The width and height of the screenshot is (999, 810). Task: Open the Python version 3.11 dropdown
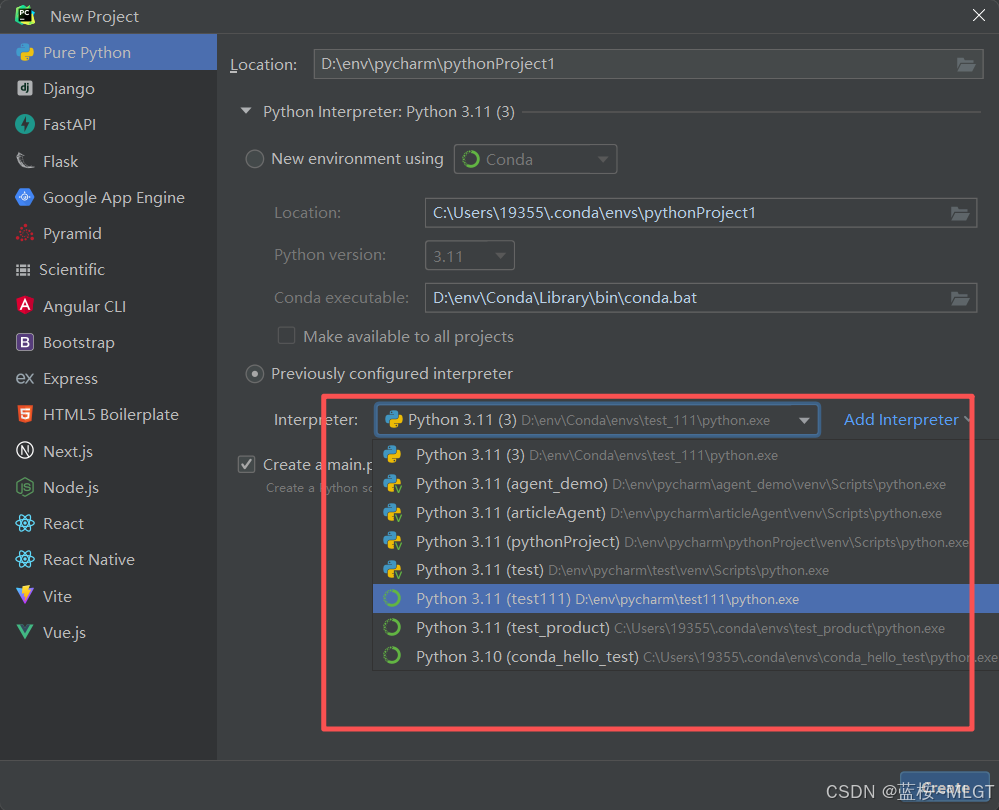click(x=470, y=256)
